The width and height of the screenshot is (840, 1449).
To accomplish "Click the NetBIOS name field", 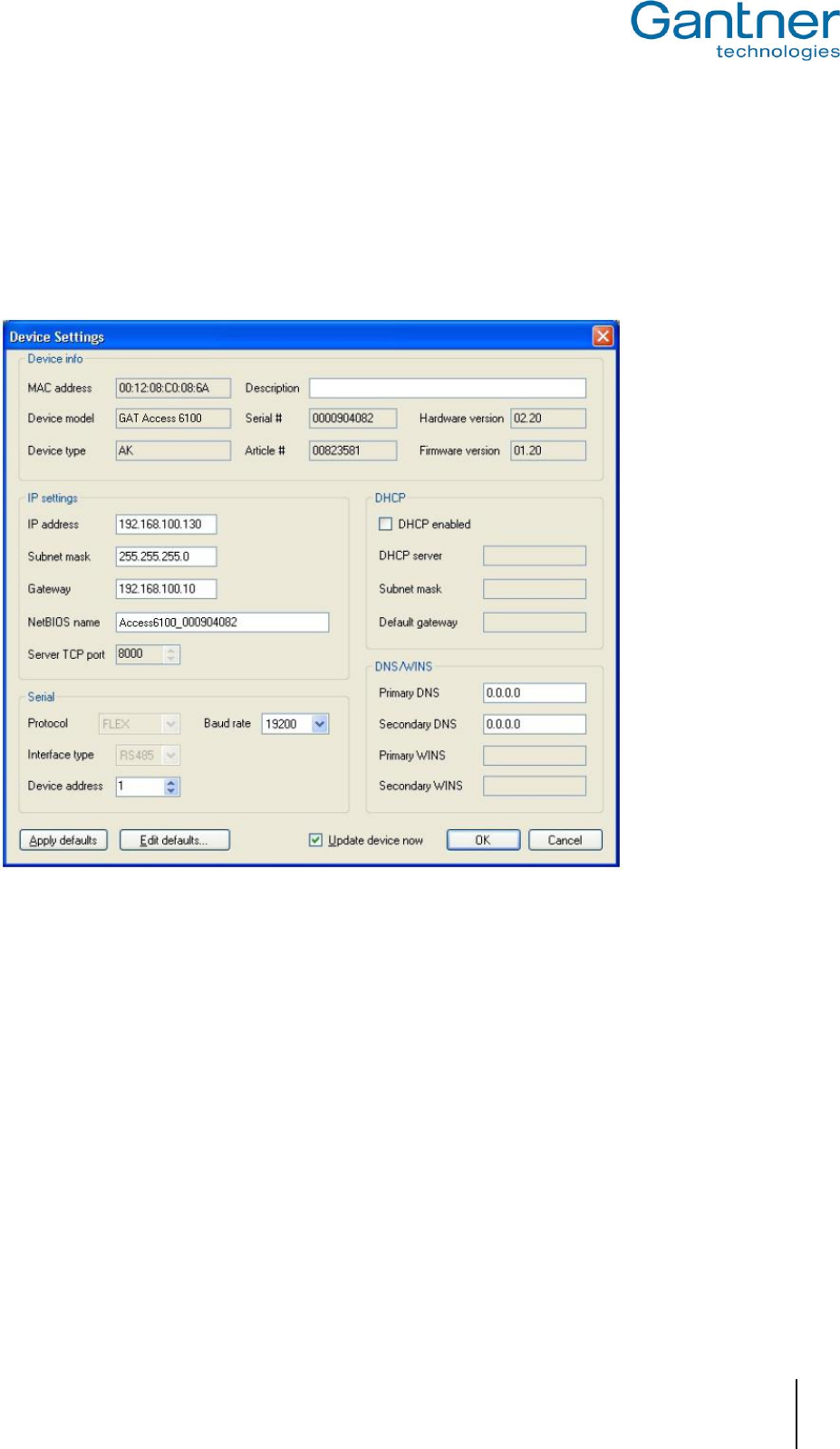I will click(222, 623).
